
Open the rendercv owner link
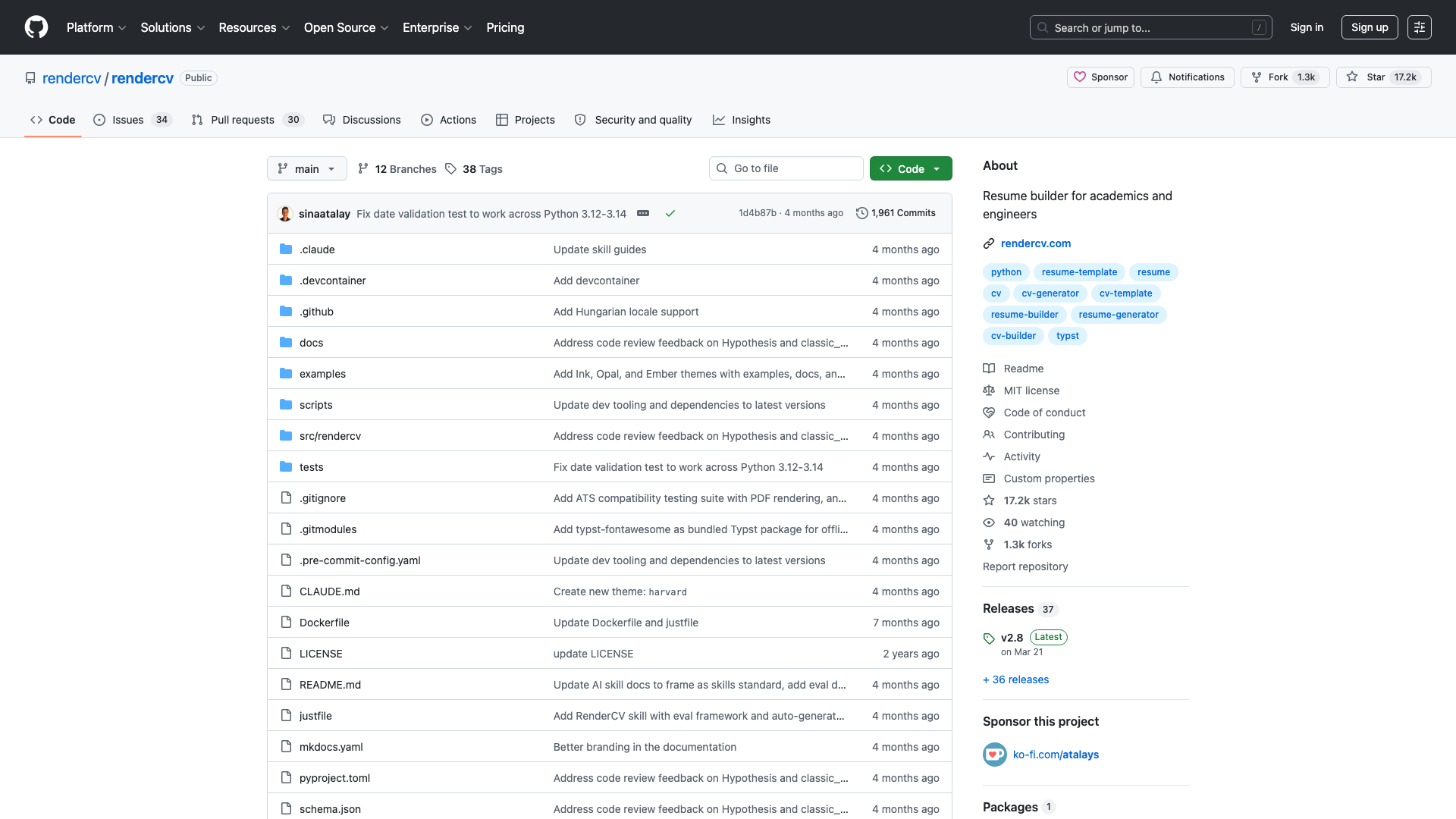[71, 78]
